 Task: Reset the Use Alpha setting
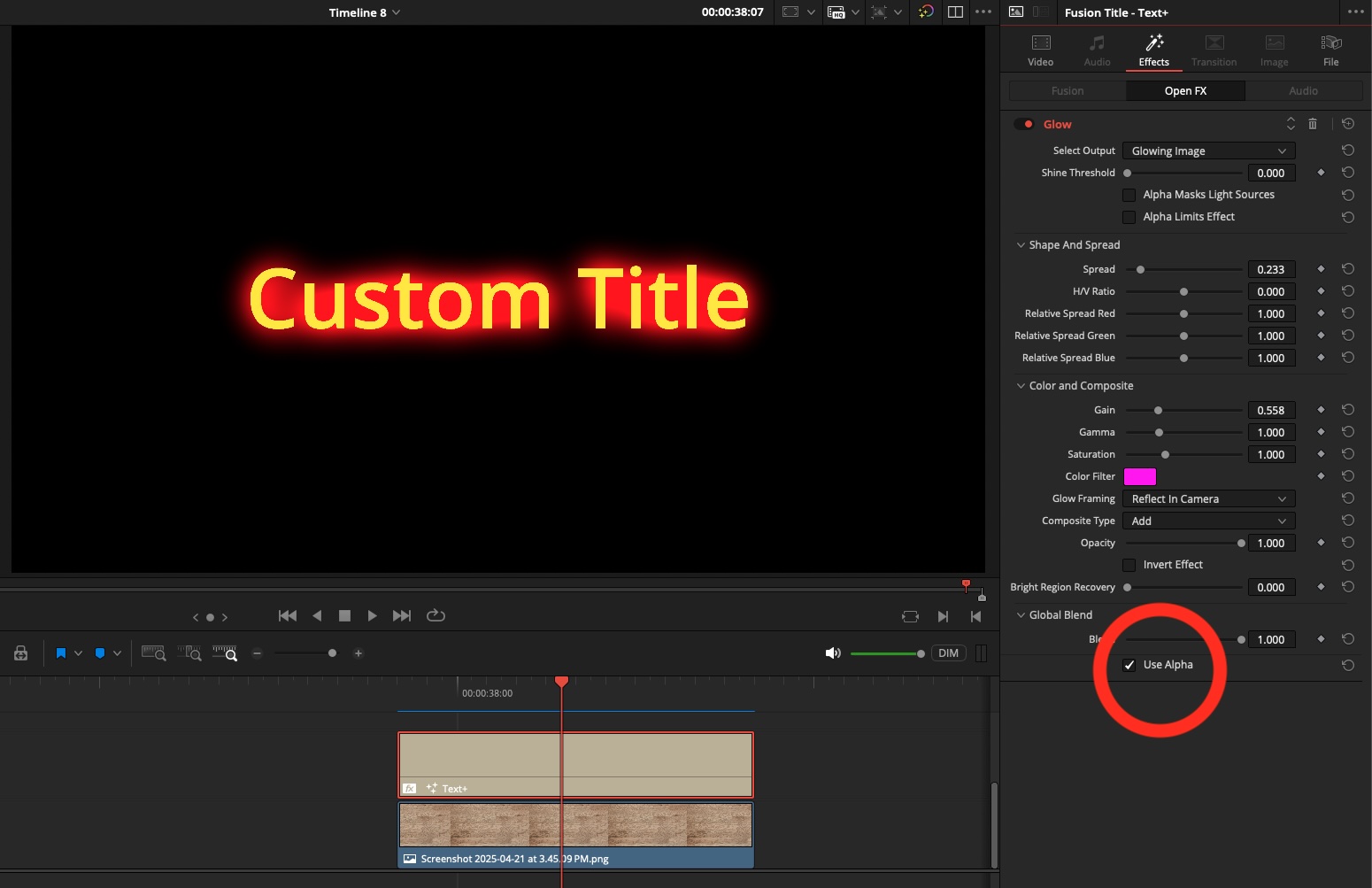pyautogui.click(x=1348, y=665)
